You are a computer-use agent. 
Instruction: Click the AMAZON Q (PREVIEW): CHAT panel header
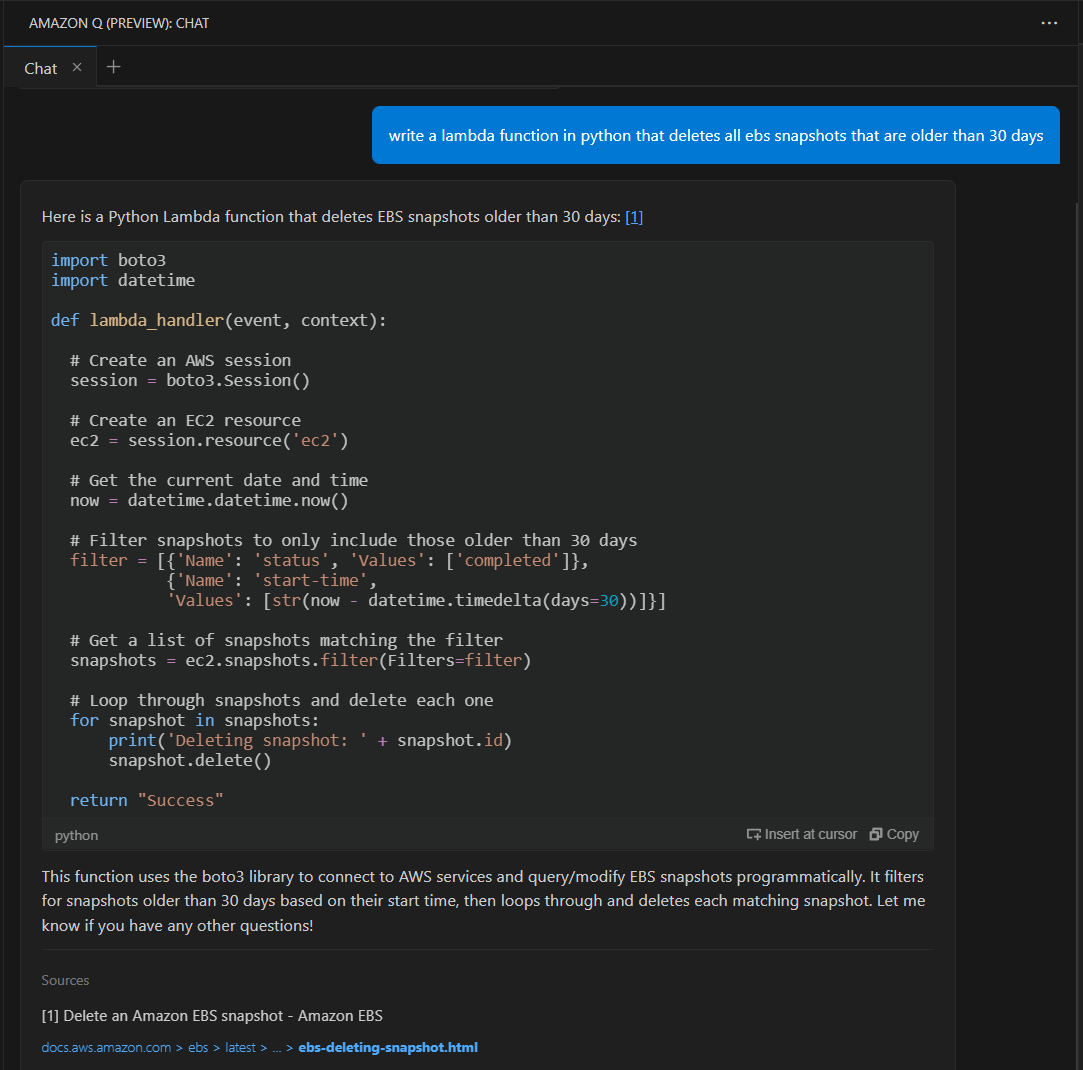point(118,23)
